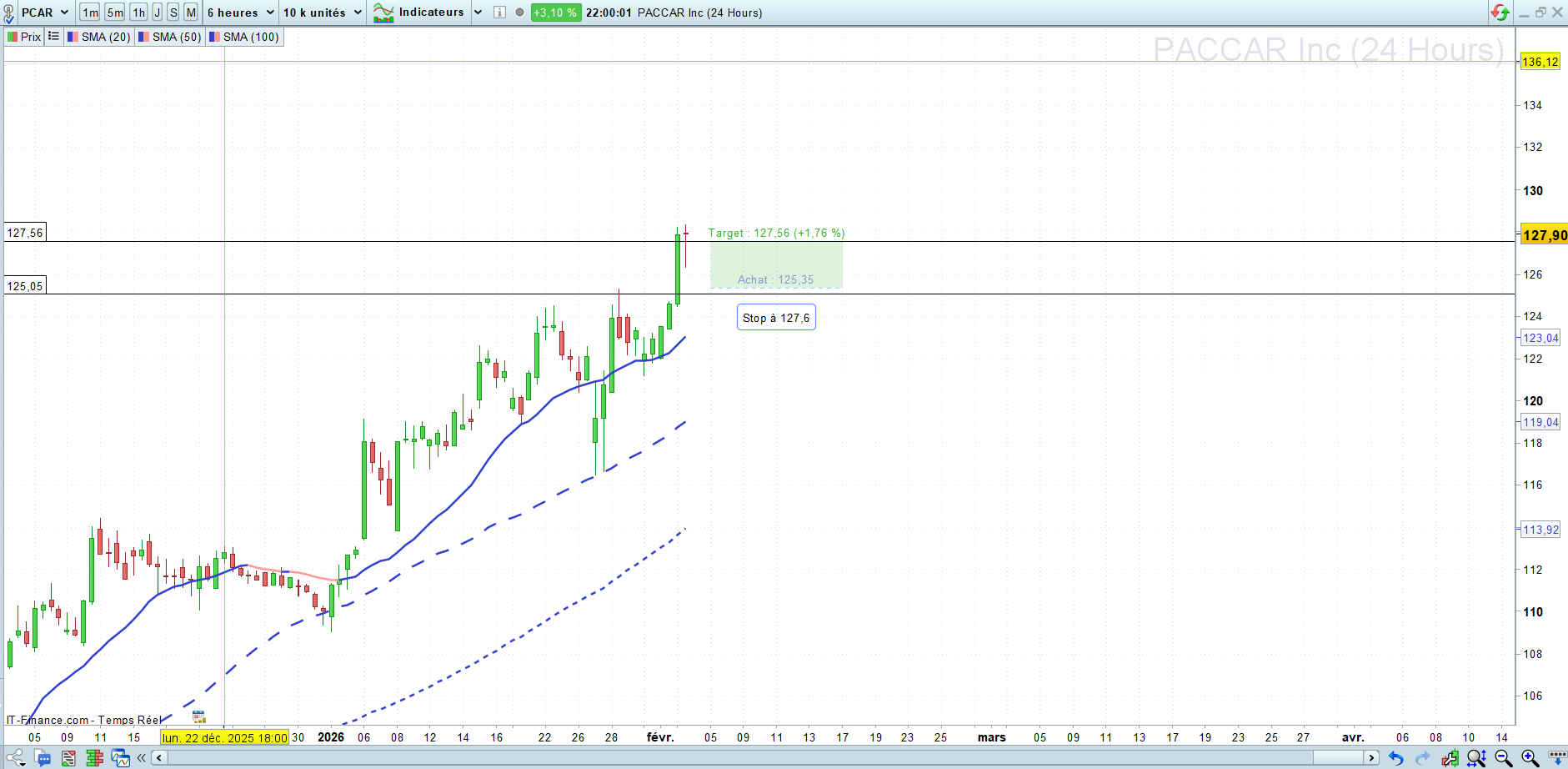Click the SMA (100) color swatch

[215, 37]
